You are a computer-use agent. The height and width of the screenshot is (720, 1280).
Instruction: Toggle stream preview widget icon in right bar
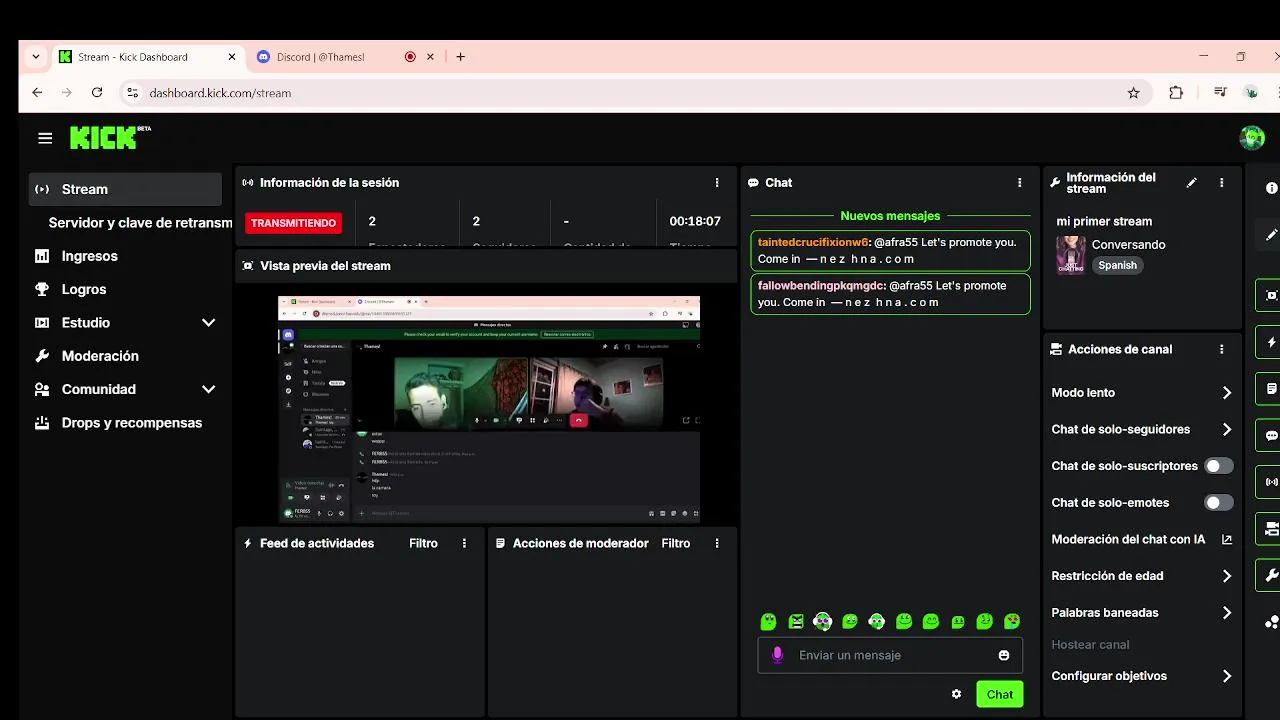tap(1270, 296)
